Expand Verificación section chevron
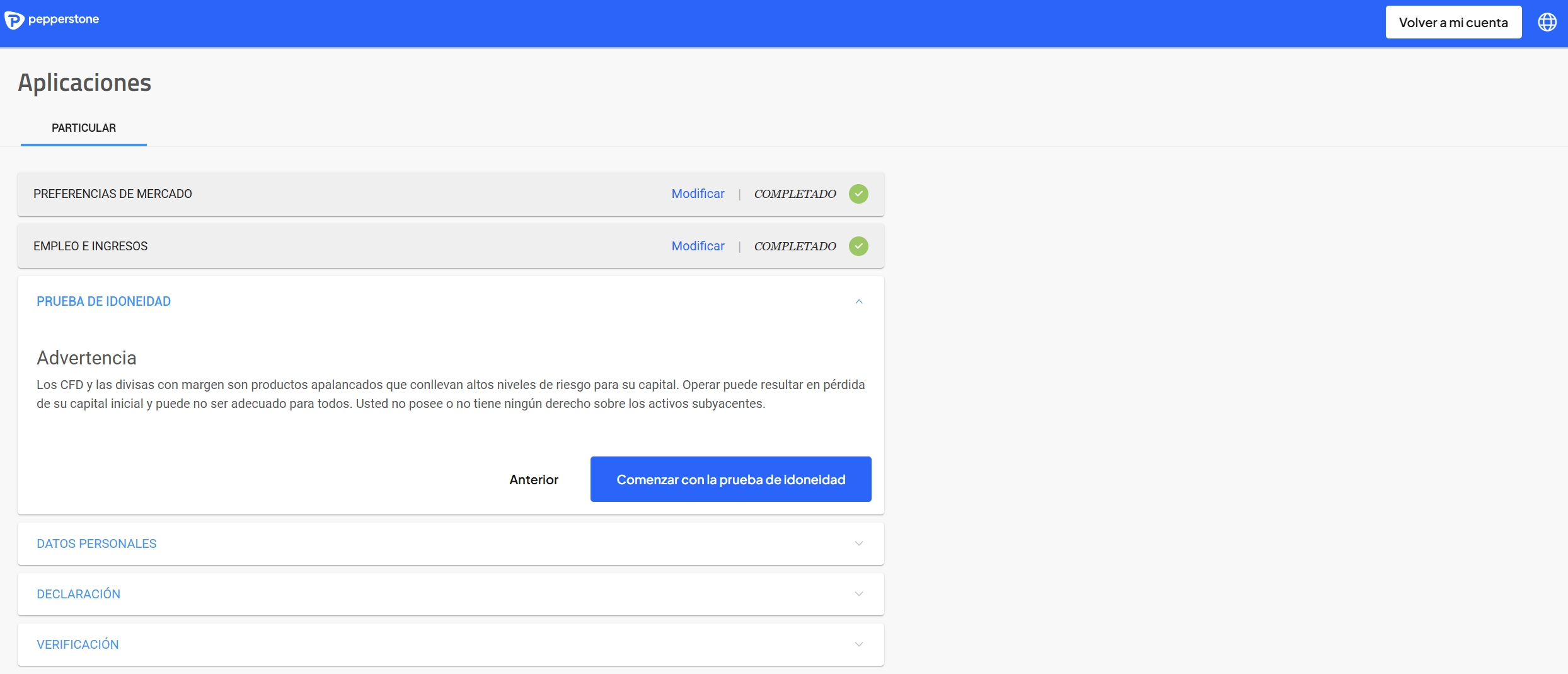 point(858,644)
